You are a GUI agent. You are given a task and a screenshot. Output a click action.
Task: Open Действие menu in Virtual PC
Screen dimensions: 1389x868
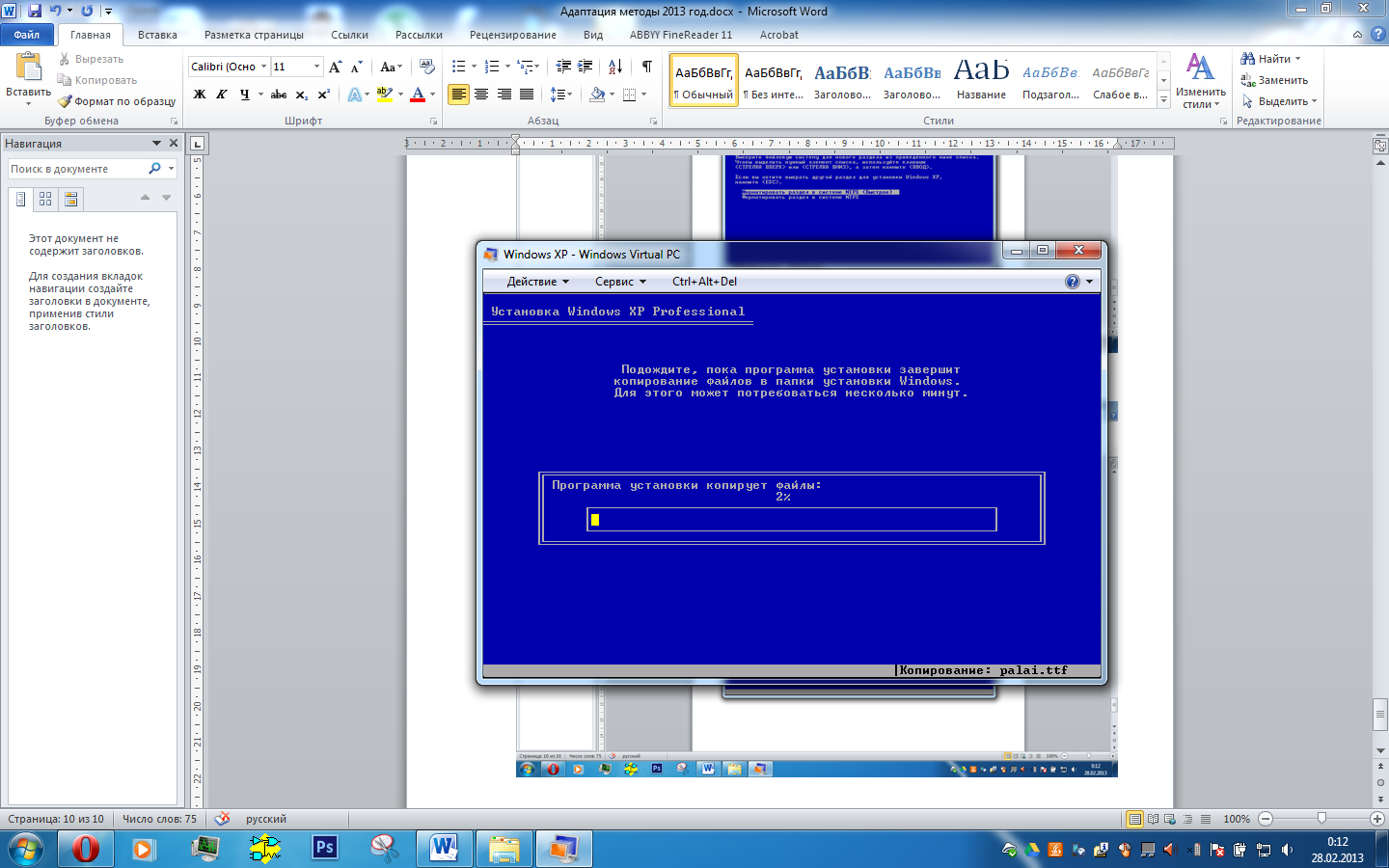point(537,282)
